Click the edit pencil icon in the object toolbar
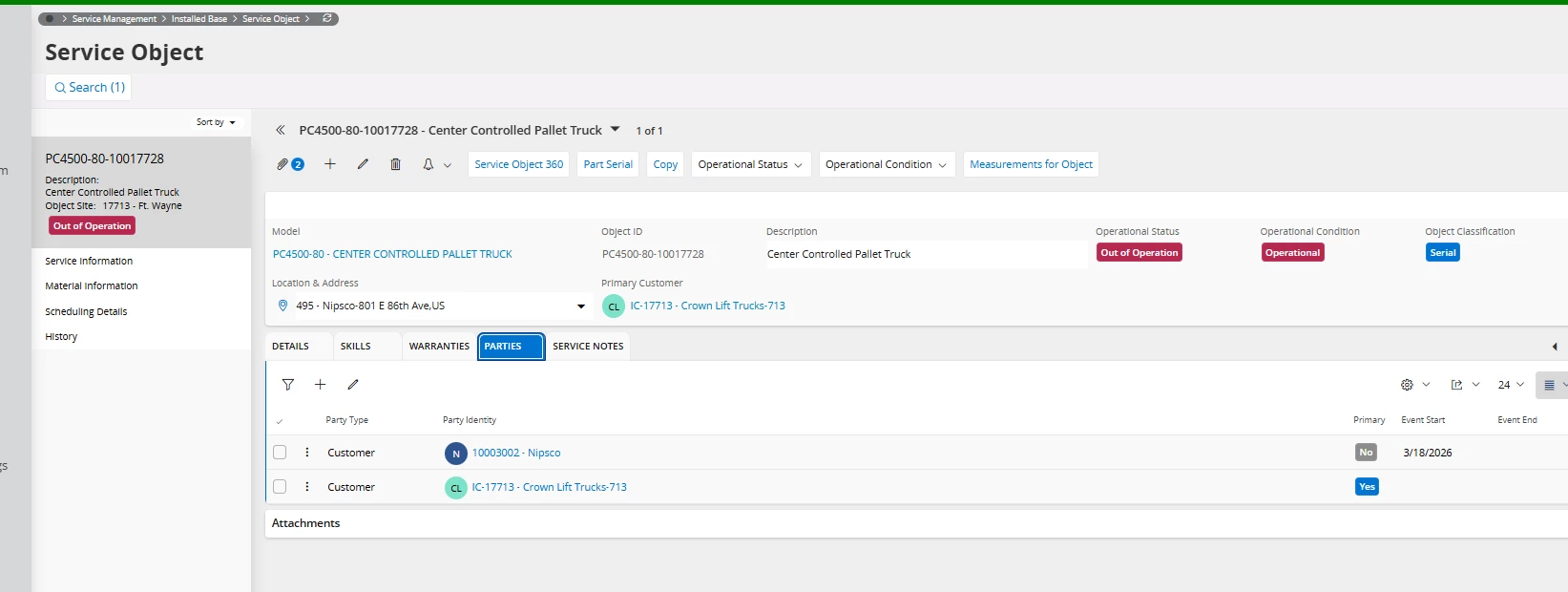 [x=363, y=164]
